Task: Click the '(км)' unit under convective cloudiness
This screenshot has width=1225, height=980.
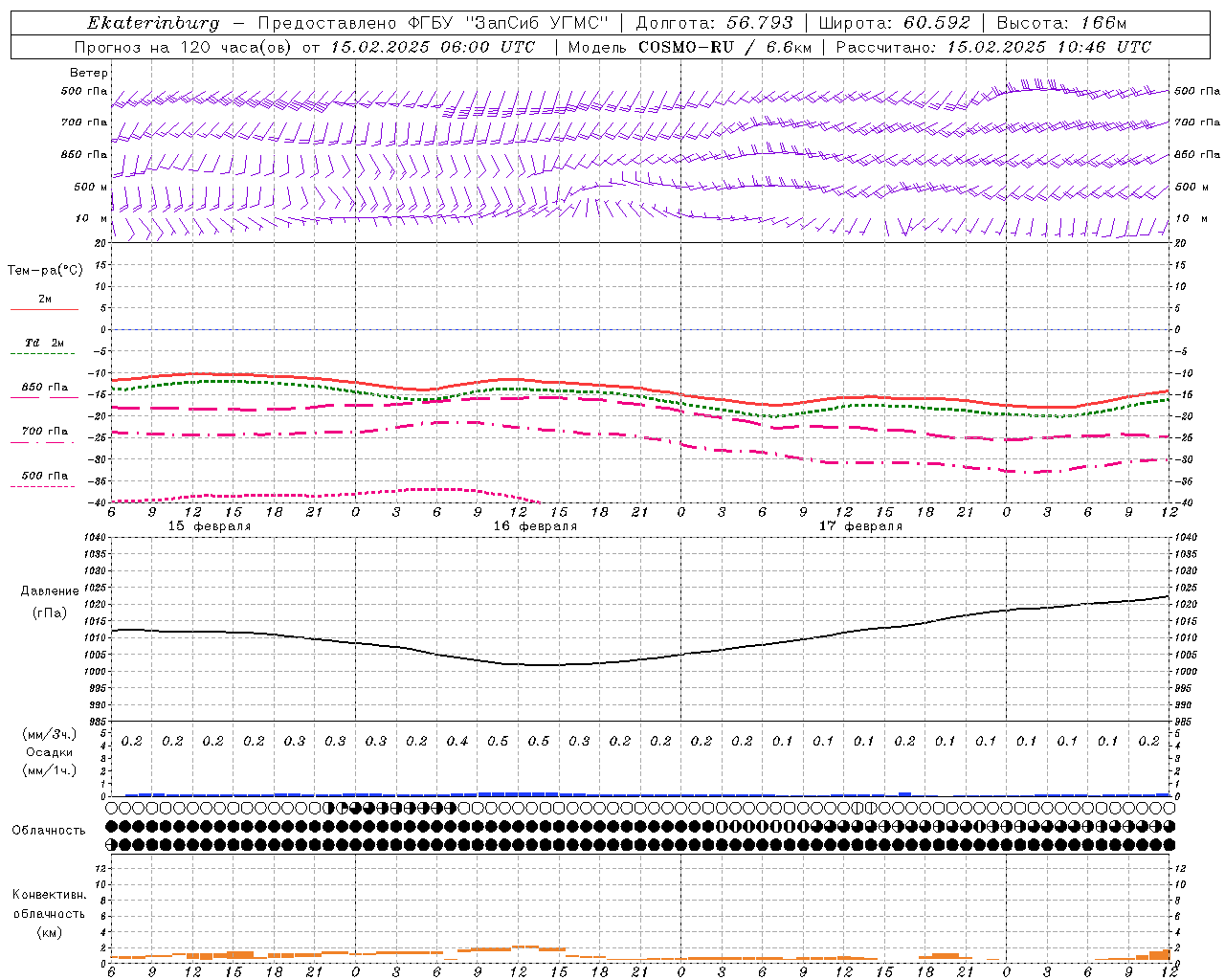Action: coord(49,933)
